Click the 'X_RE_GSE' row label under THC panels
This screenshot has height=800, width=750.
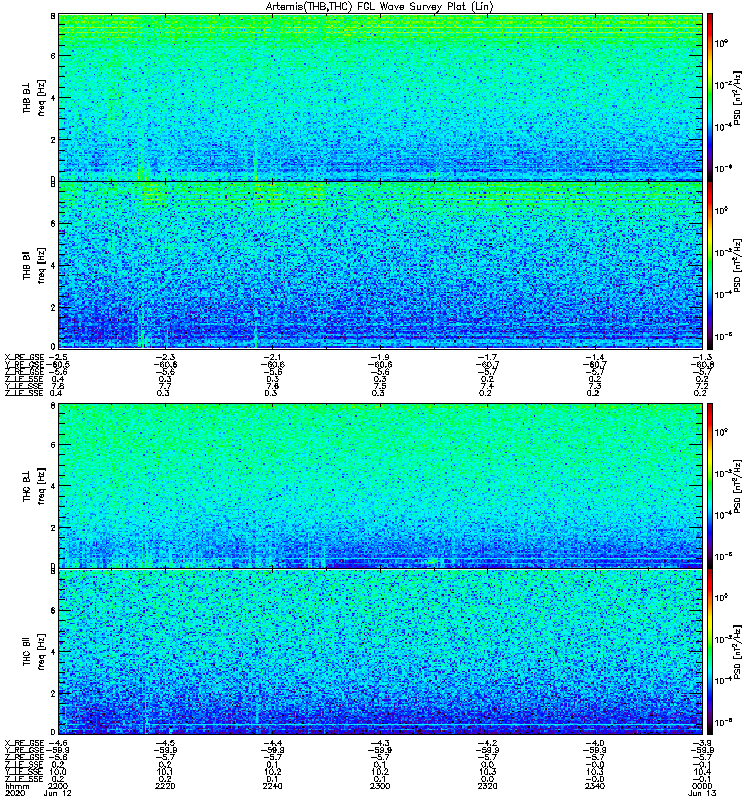(24, 743)
